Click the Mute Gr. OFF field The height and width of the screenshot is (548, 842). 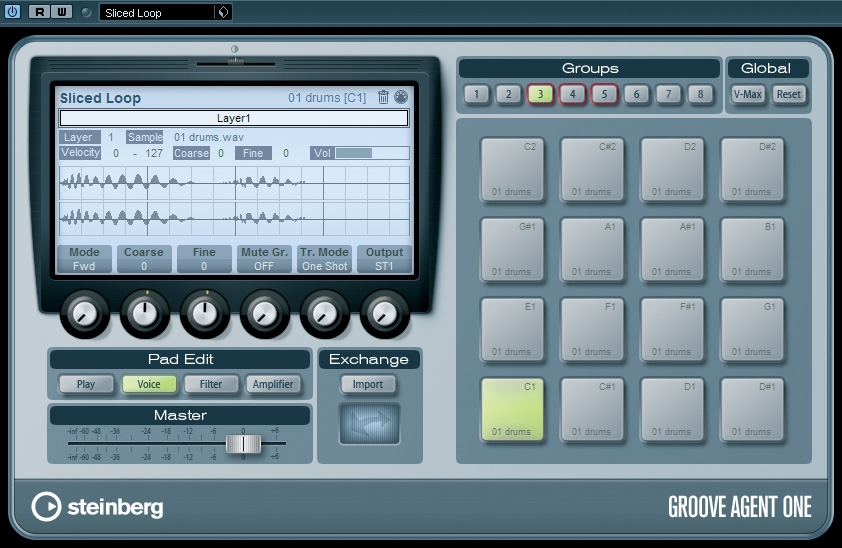(264, 259)
